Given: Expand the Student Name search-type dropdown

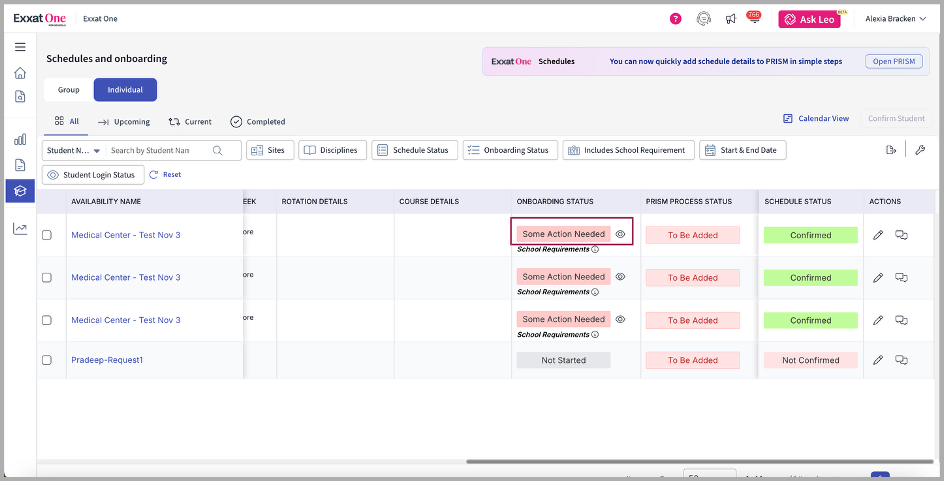Looking at the screenshot, I should coord(73,150).
